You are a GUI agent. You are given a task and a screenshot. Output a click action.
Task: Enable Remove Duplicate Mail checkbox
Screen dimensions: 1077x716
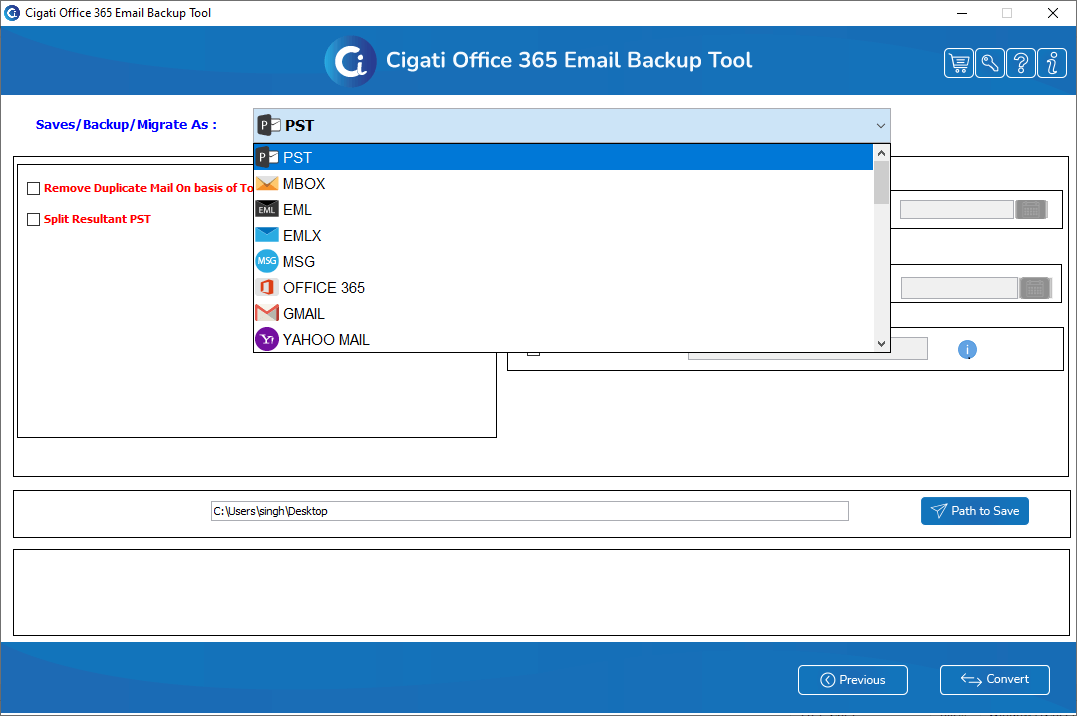click(x=33, y=188)
